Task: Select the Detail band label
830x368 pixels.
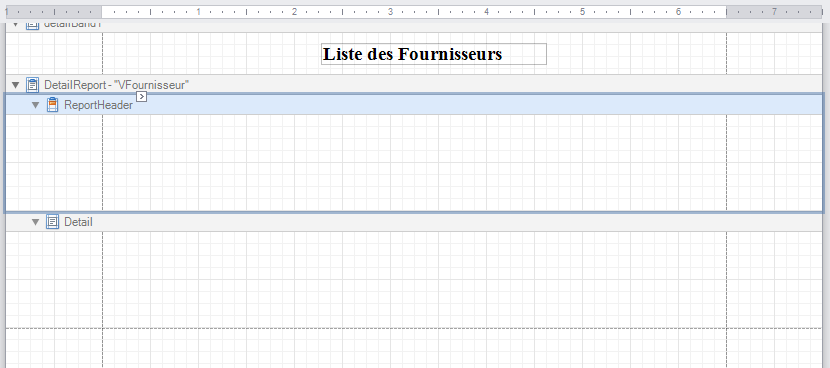Action: pos(78,222)
